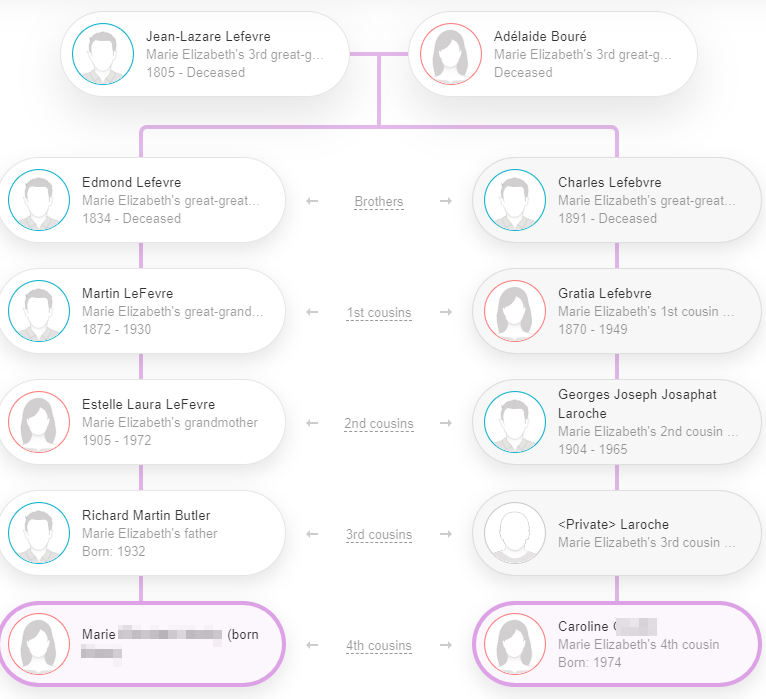This screenshot has width=766, height=699.
Task: Click the right arrow beside 4th cousins
Action: [x=446, y=646]
